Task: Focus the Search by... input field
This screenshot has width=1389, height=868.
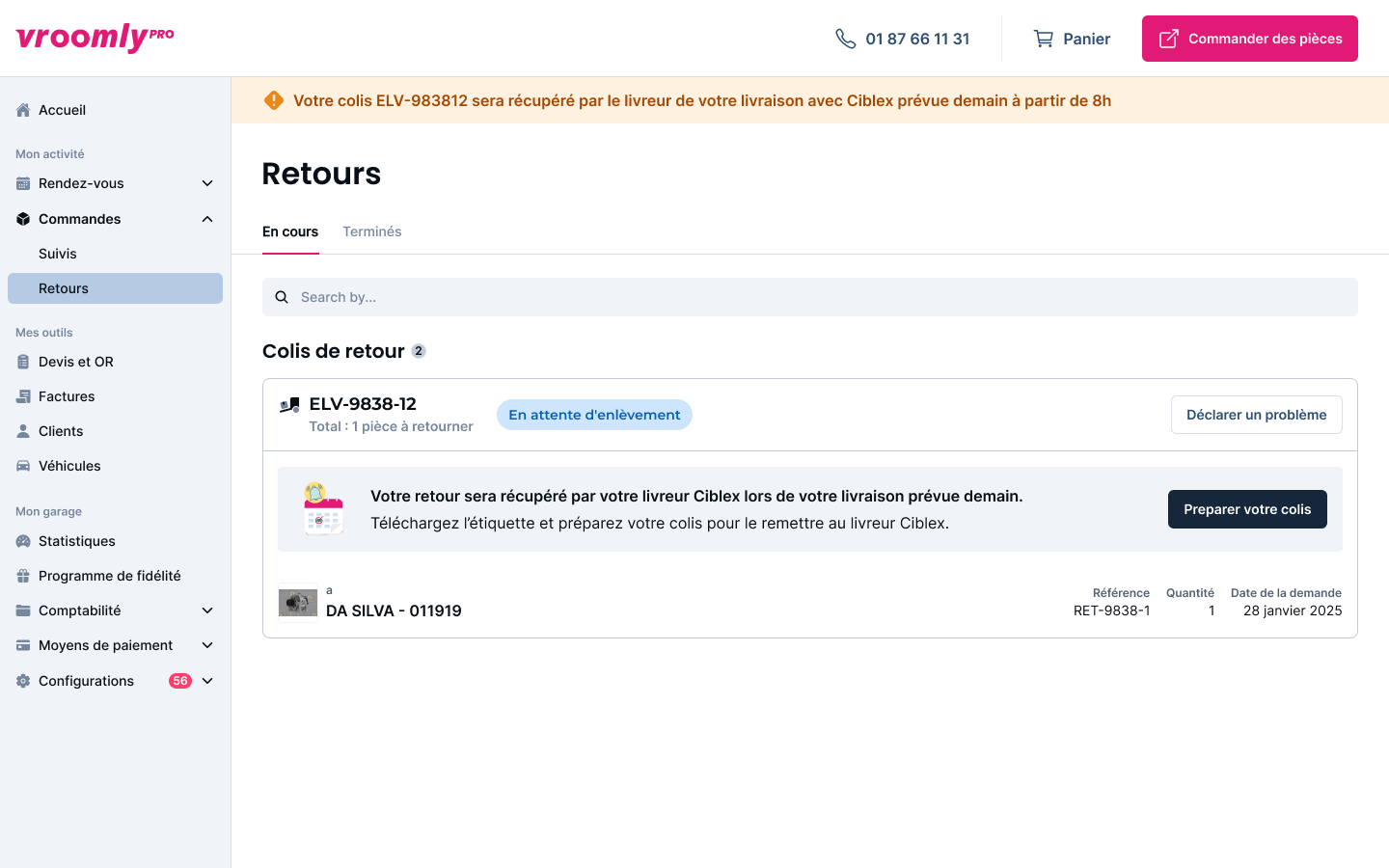Action: pyautogui.click(x=810, y=297)
